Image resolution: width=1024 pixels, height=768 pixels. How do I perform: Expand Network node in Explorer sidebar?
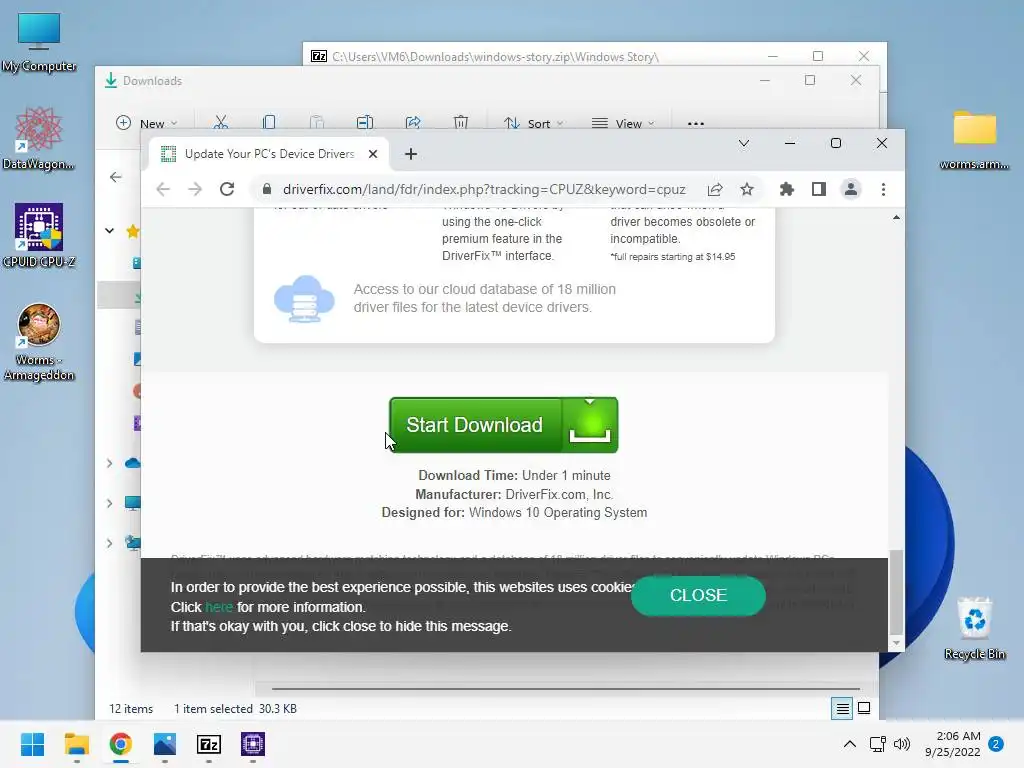tap(110, 543)
